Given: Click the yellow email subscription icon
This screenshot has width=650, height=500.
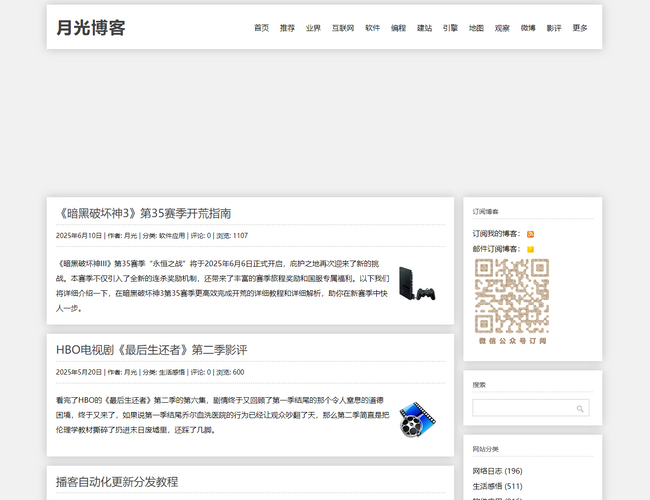Looking at the screenshot, I should pyautogui.click(x=530, y=249).
